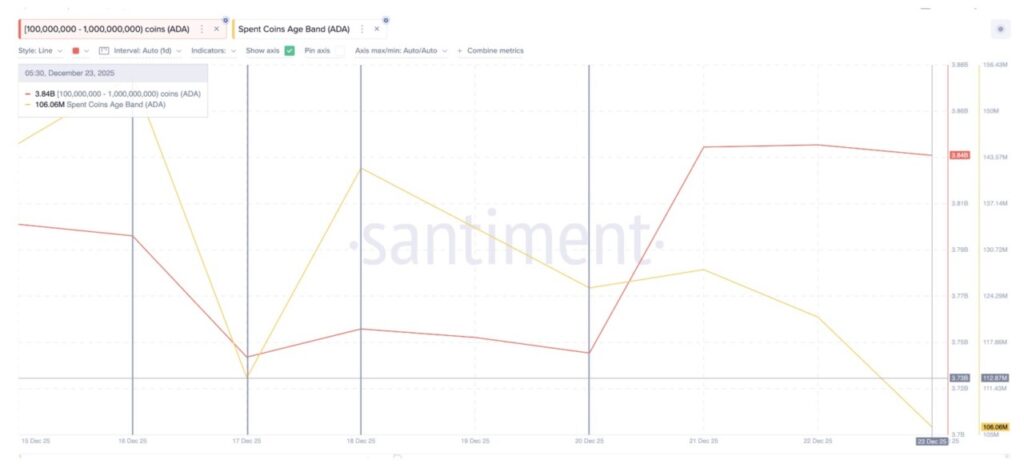Select the 100M-1B coins (ADA) metric tab
Image resolution: width=1024 pixels, height=464 pixels.
tap(106, 29)
